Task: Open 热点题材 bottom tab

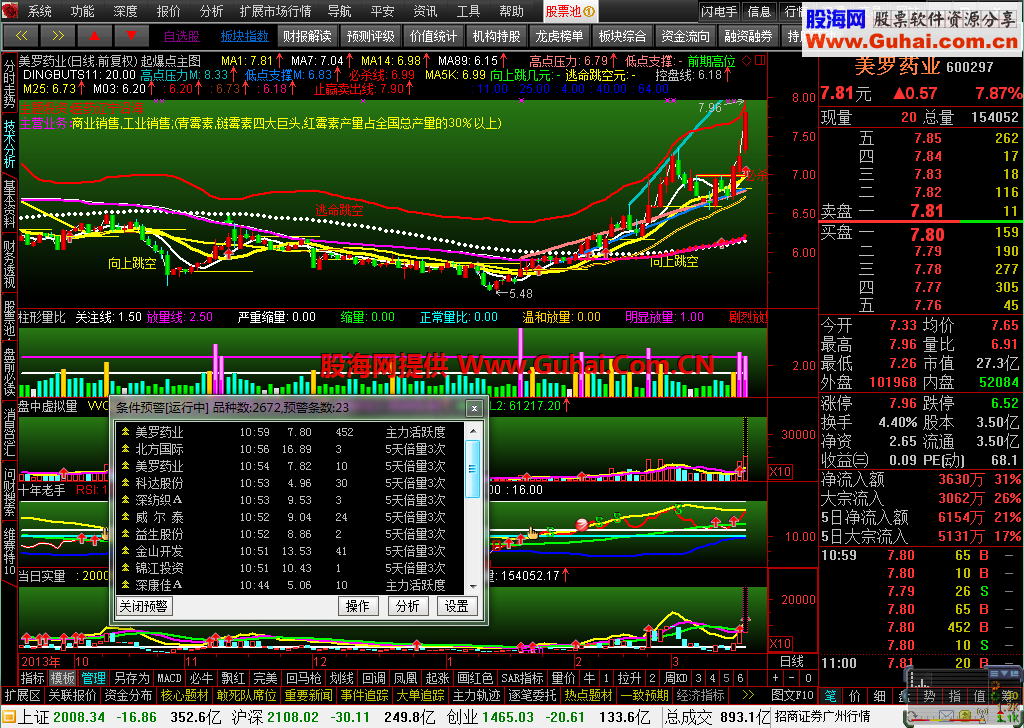Action: pyautogui.click(x=588, y=695)
